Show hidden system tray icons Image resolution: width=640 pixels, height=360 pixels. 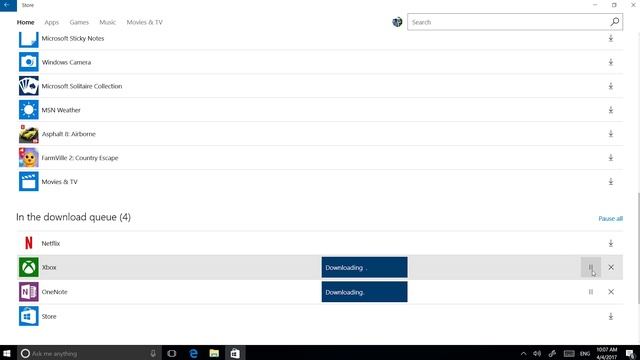[x=523, y=353]
